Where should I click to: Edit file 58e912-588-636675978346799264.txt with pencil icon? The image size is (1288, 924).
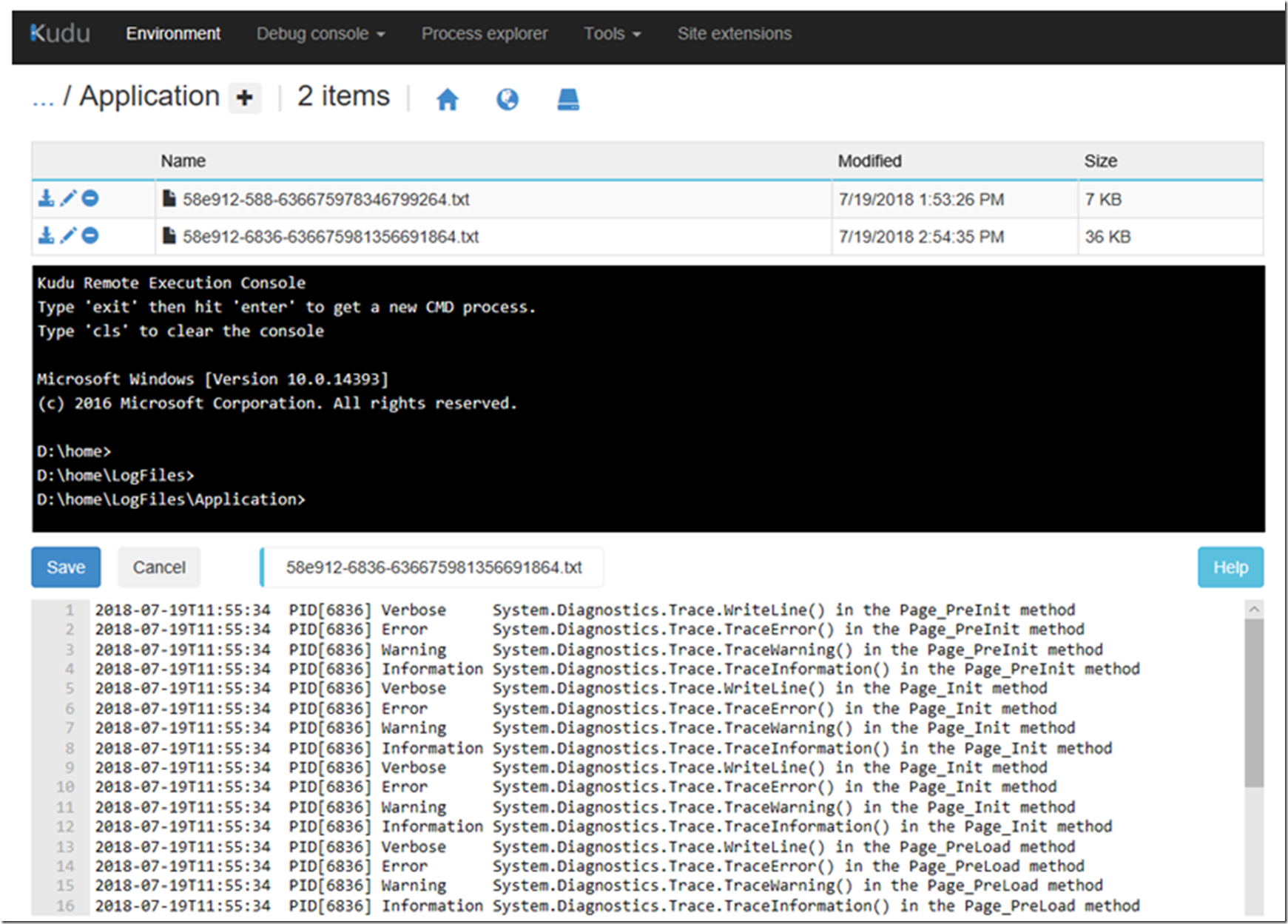tap(68, 198)
